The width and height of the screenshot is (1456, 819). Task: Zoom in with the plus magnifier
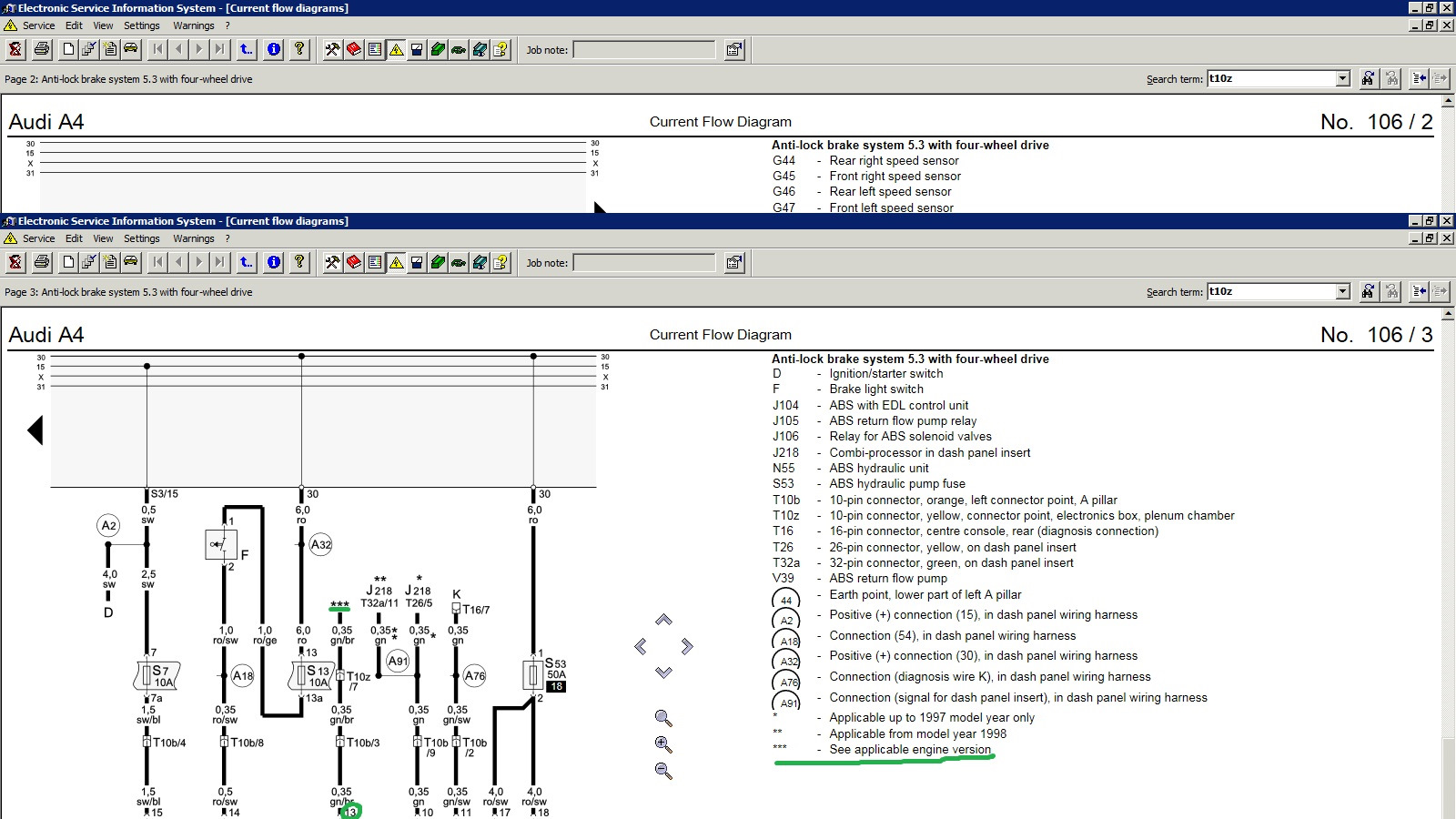663,744
